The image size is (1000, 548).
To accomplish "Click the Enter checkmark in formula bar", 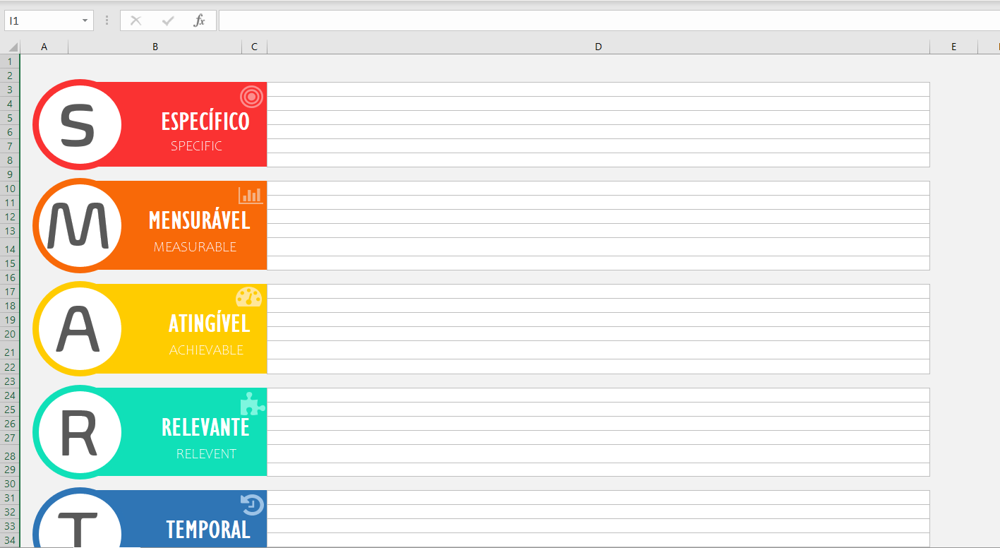I will click(168, 20).
